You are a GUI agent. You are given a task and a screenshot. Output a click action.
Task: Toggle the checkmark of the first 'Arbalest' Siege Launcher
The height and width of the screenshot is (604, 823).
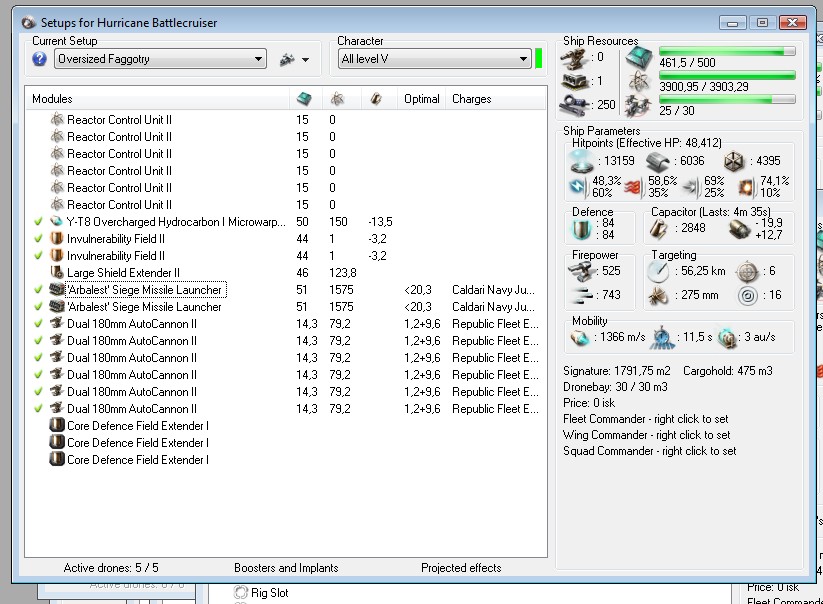click(x=38, y=290)
